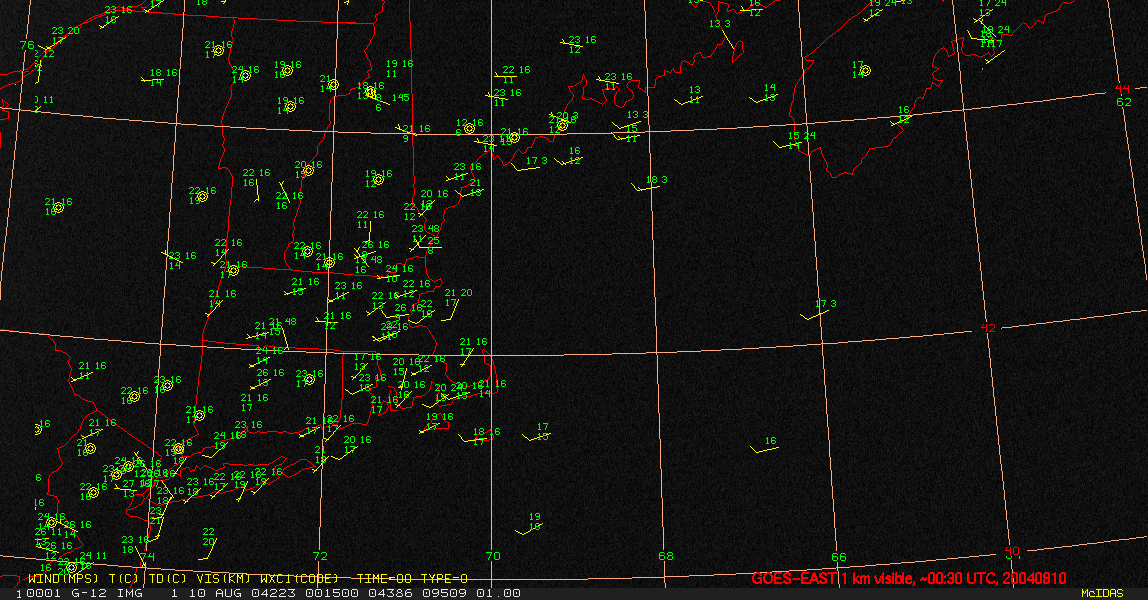1148x600 pixels.
Task: Click the 09509 value in status line
Action: (445, 593)
